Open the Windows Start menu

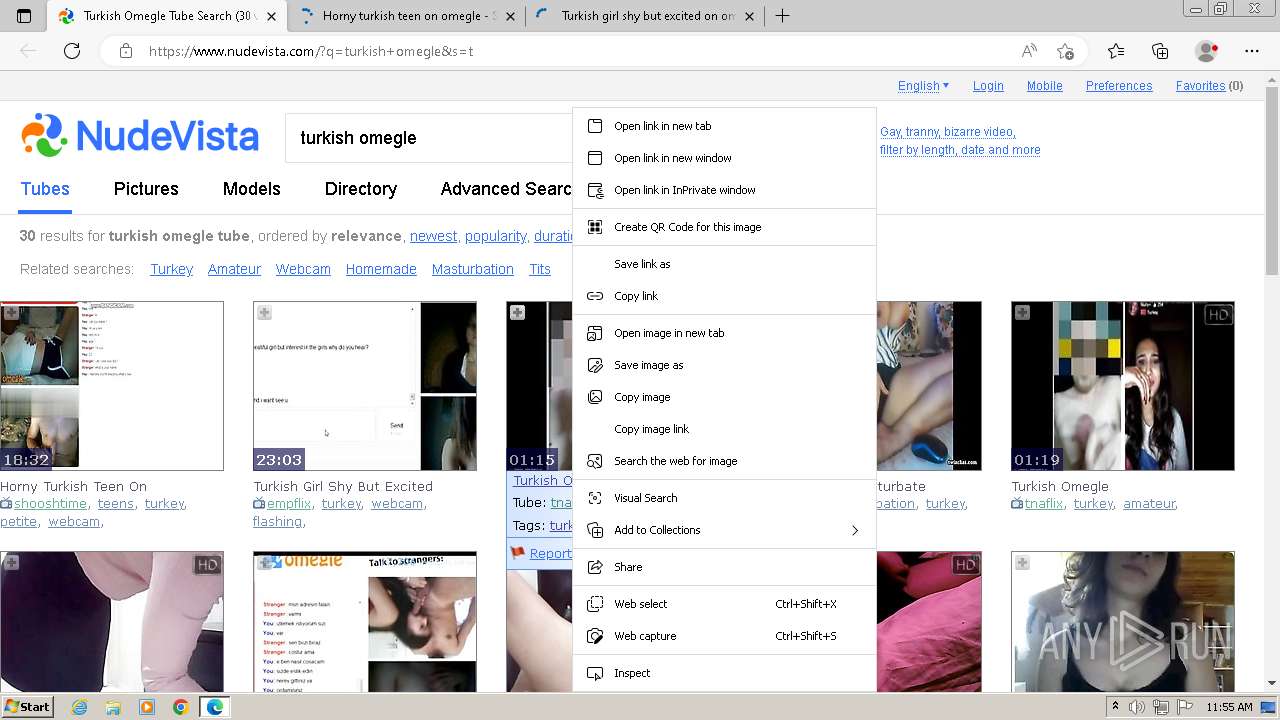pos(27,707)
